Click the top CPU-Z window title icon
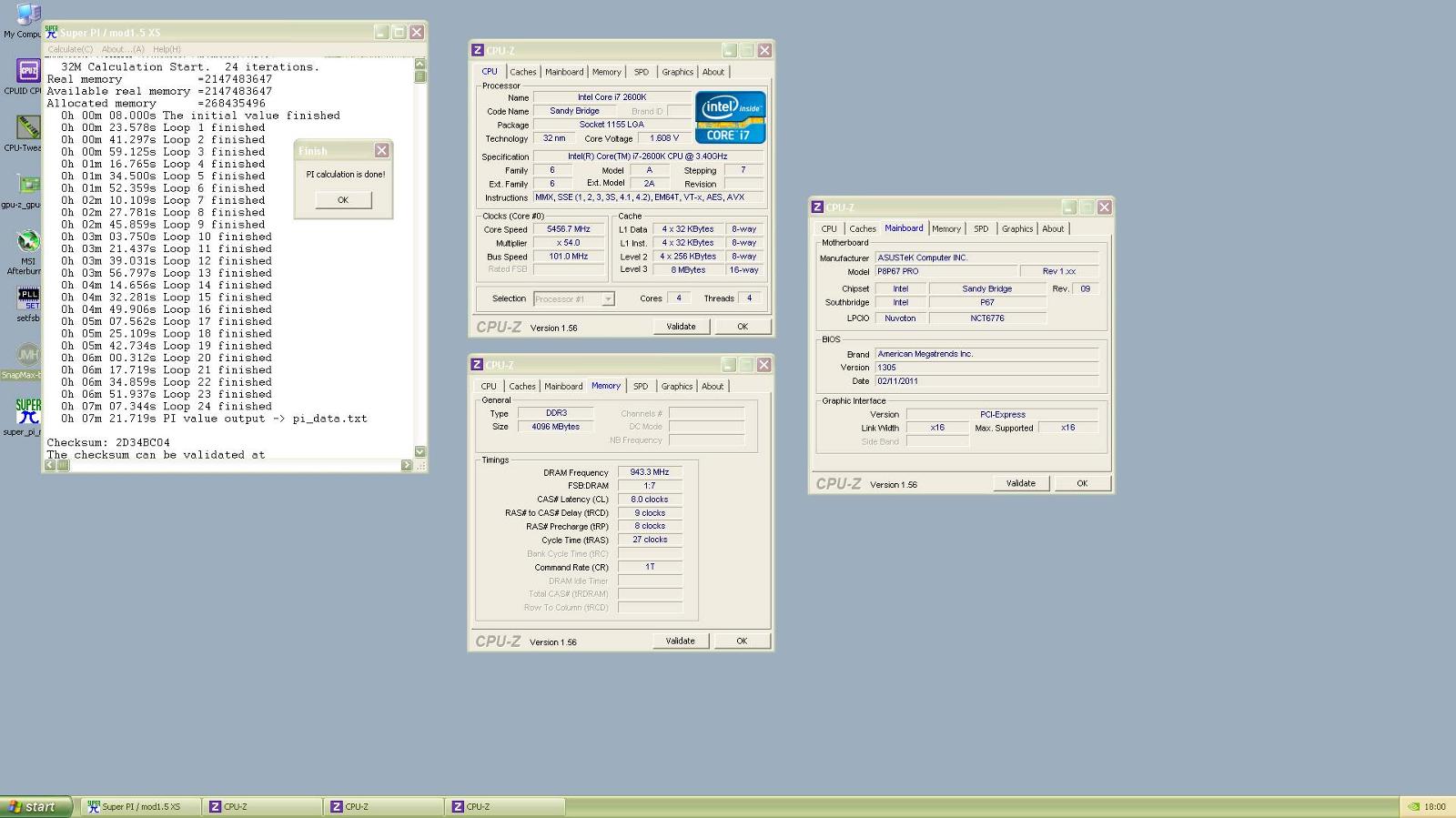Image resolution: width=1456 pixels, height=818 pixels. point(477,50)
